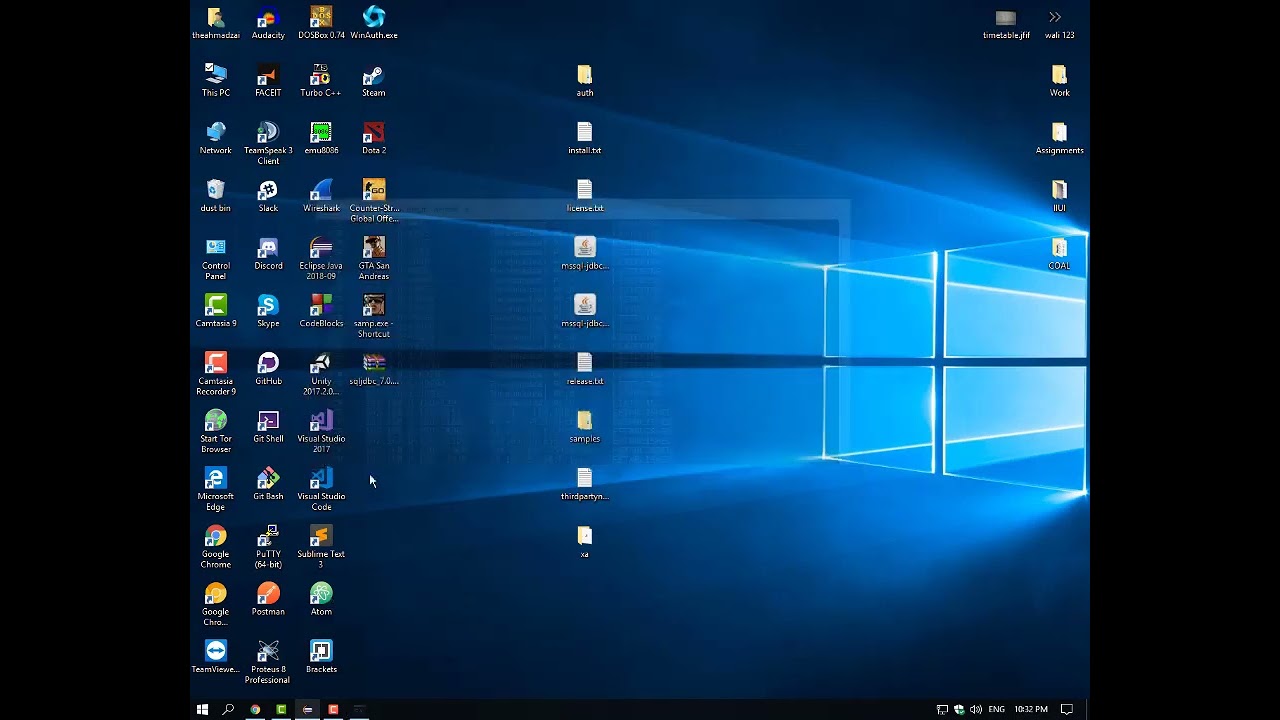Screen dimensions: 1280x720
Task: Launch TeamViewer desktop shortcut
Action: (x=216, y=658)
